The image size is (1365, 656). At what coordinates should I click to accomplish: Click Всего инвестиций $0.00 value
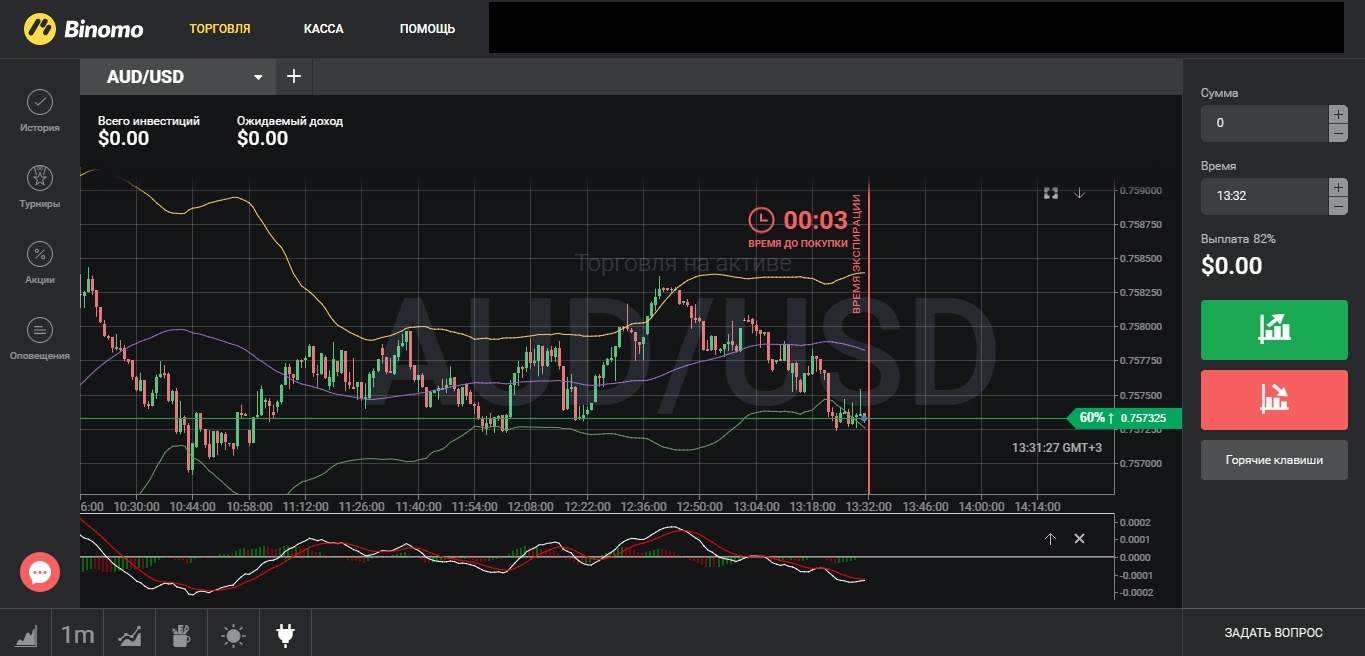tap(123, 139)
